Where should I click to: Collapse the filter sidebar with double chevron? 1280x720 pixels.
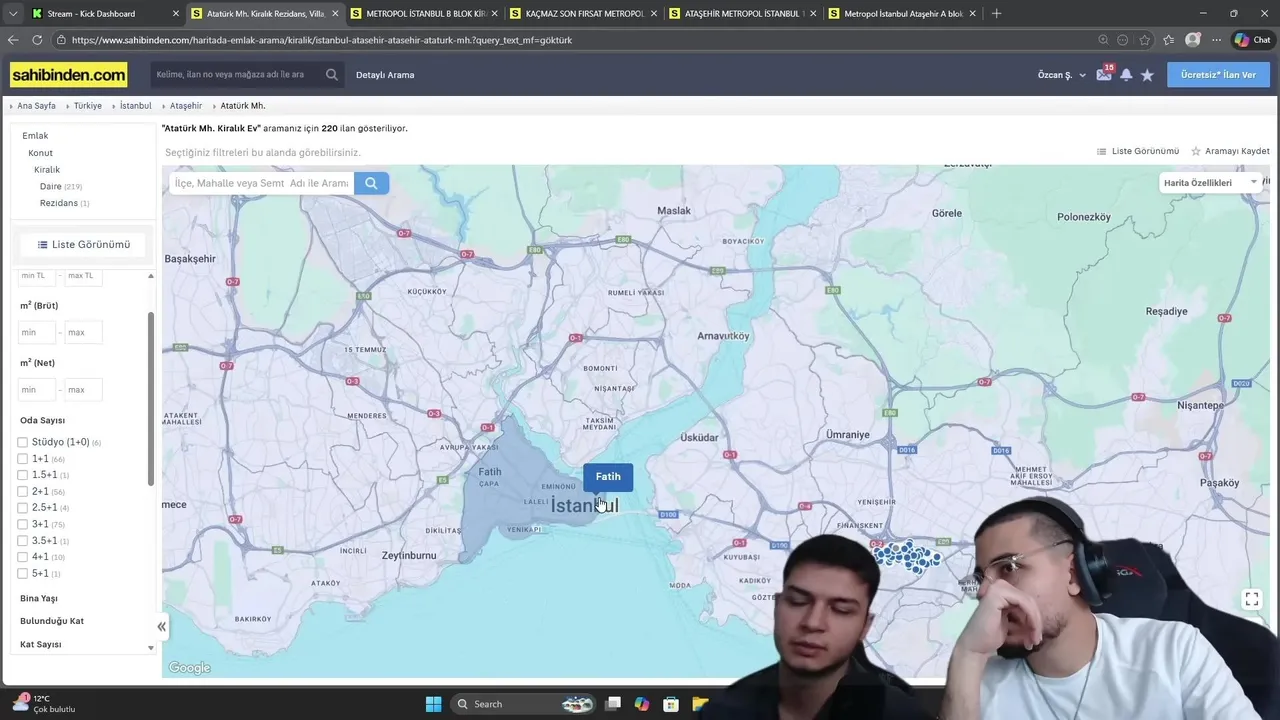tap(161, 627)
